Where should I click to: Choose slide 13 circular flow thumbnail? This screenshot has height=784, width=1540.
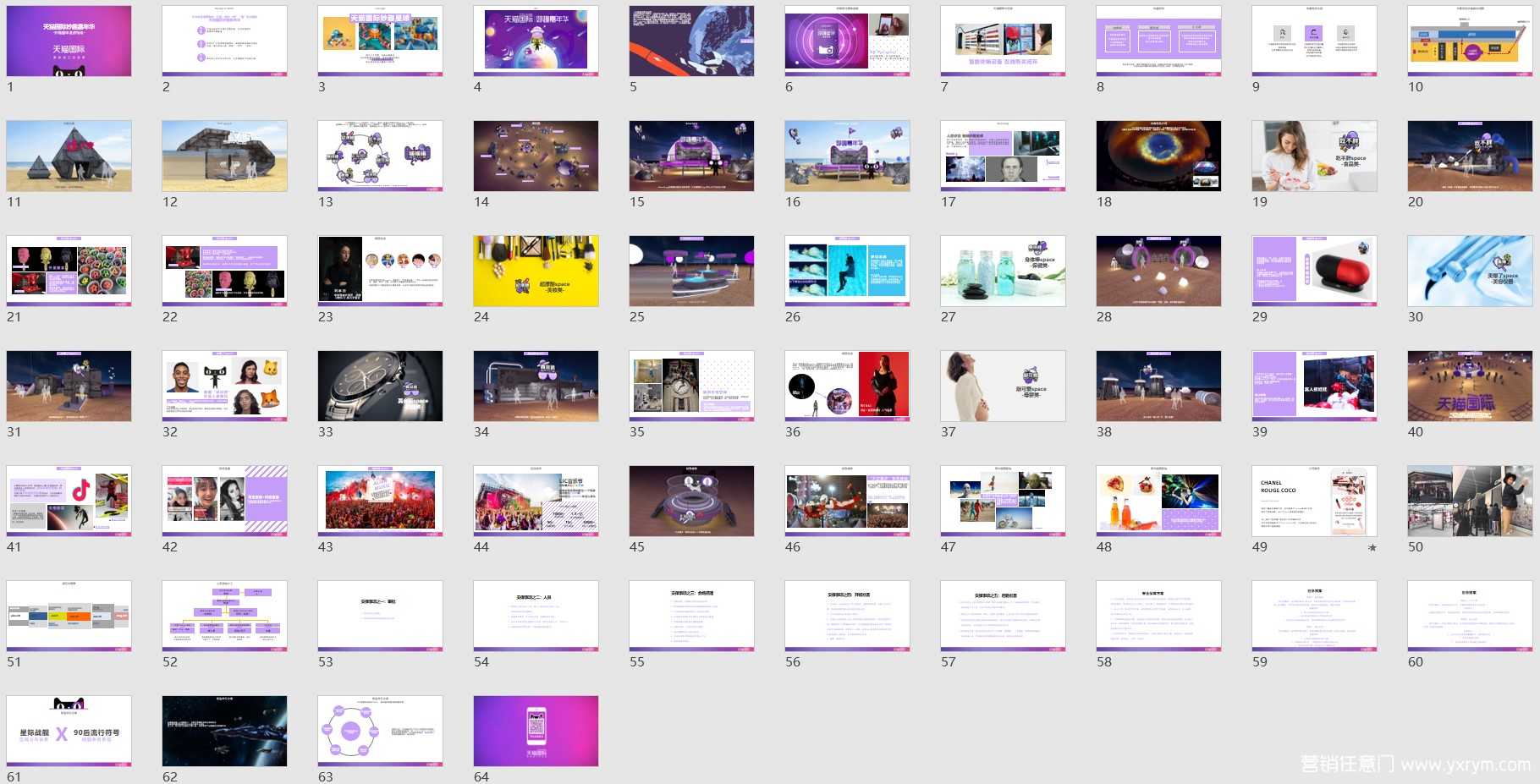(380, 156)
